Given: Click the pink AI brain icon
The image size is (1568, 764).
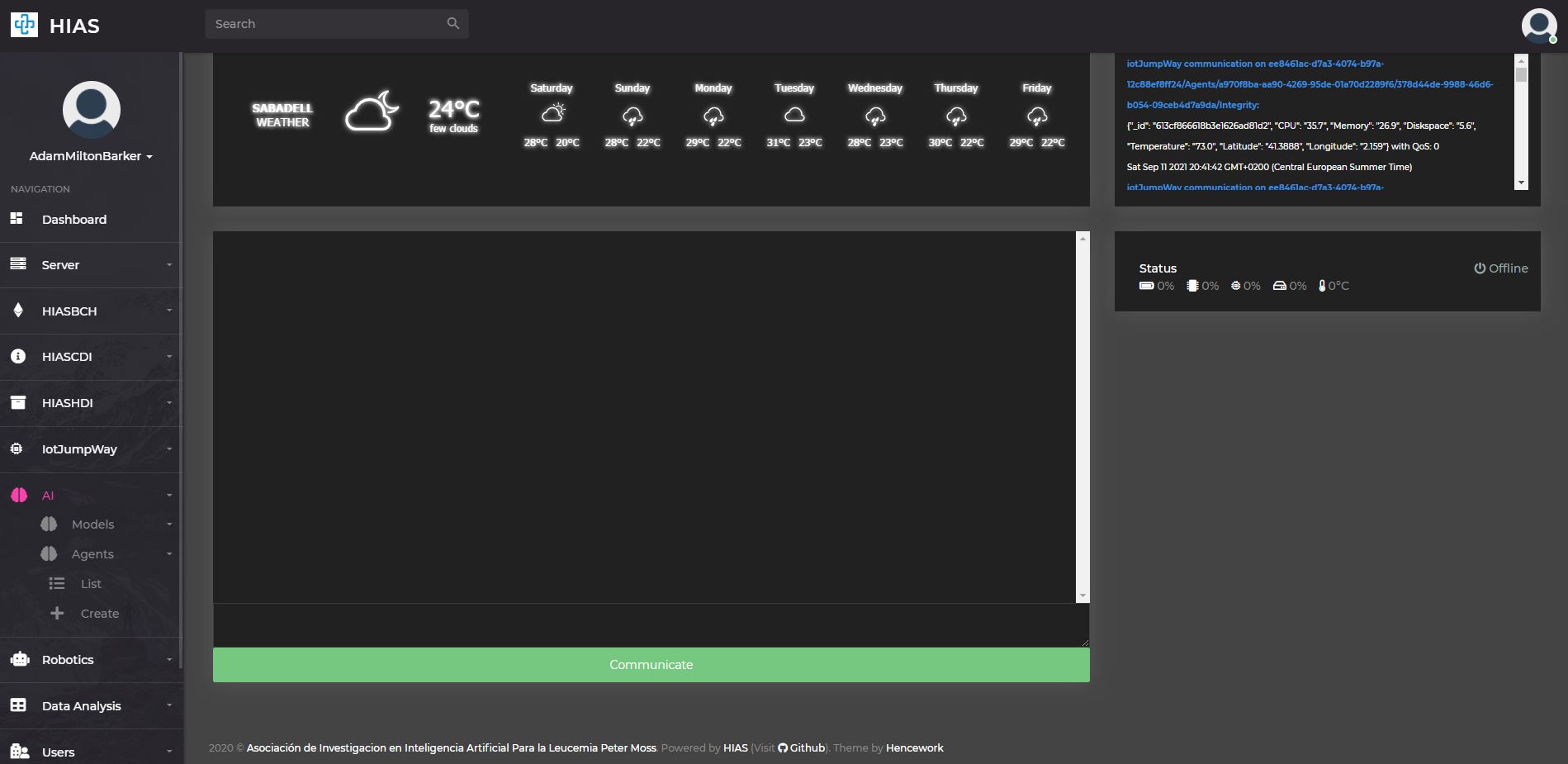Looking at the screenshot, I should 19,496.
